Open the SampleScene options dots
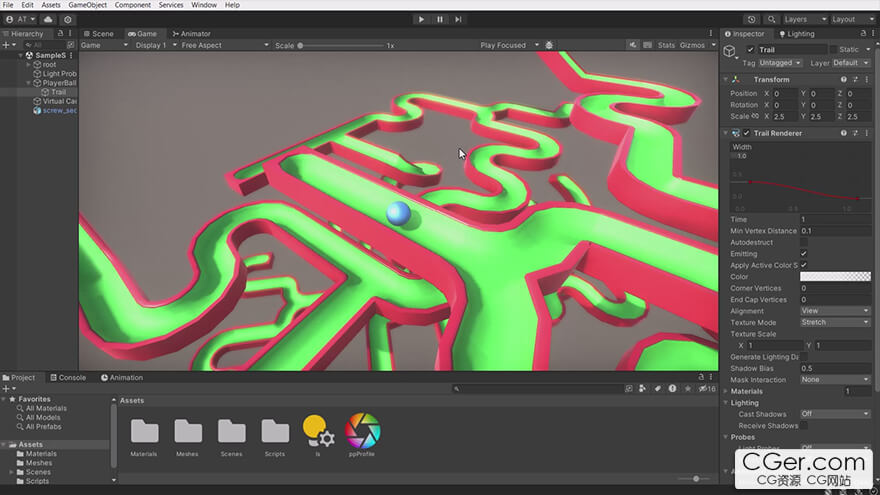The height and width of the screenshot is (495, 880). [x=71, y=56]
